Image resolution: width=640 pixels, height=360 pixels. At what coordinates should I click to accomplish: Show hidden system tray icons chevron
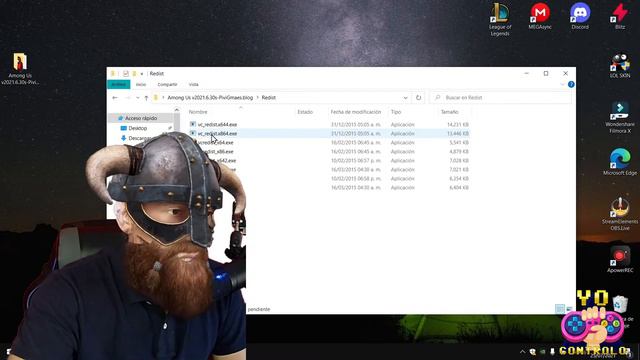point(522,351)
